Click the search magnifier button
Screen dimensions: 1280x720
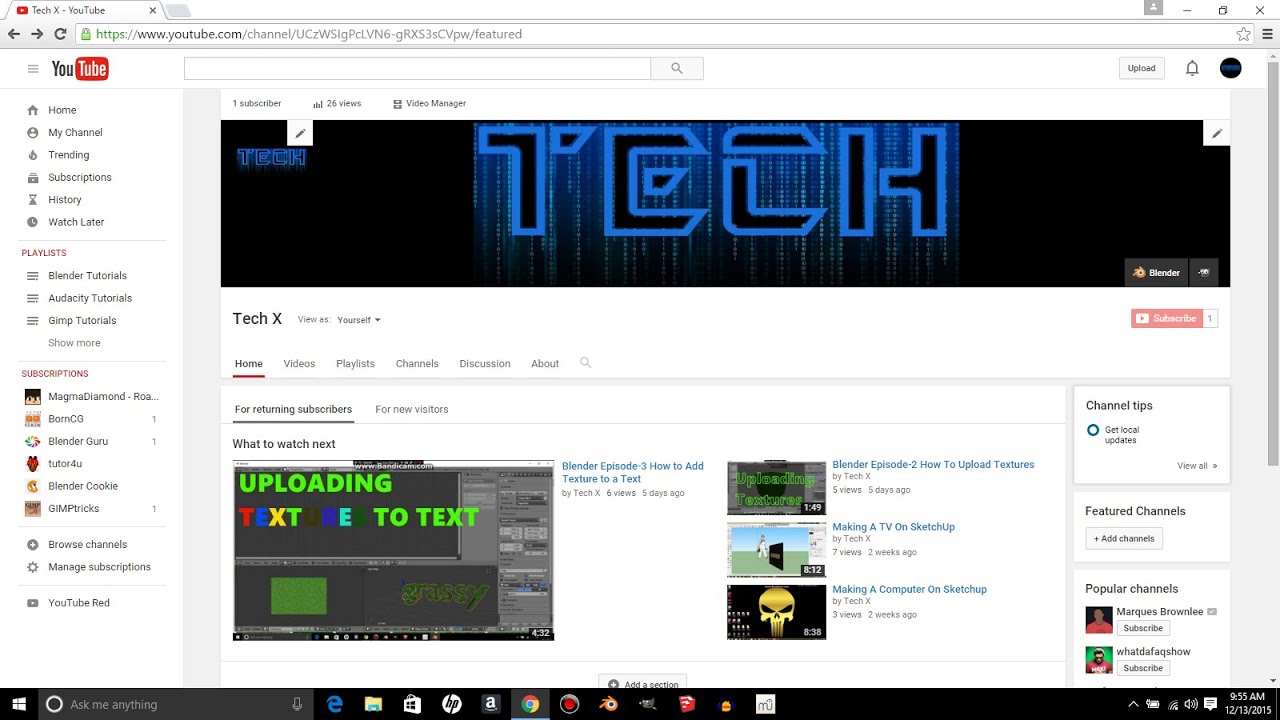[677, 68]
